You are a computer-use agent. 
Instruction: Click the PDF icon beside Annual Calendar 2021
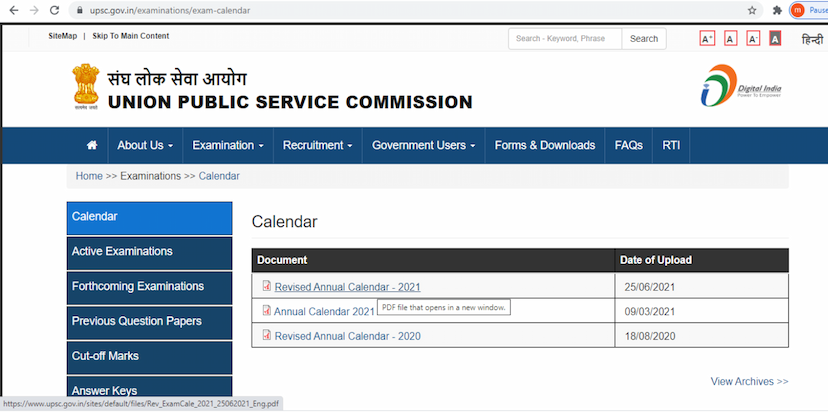[267, 311]
